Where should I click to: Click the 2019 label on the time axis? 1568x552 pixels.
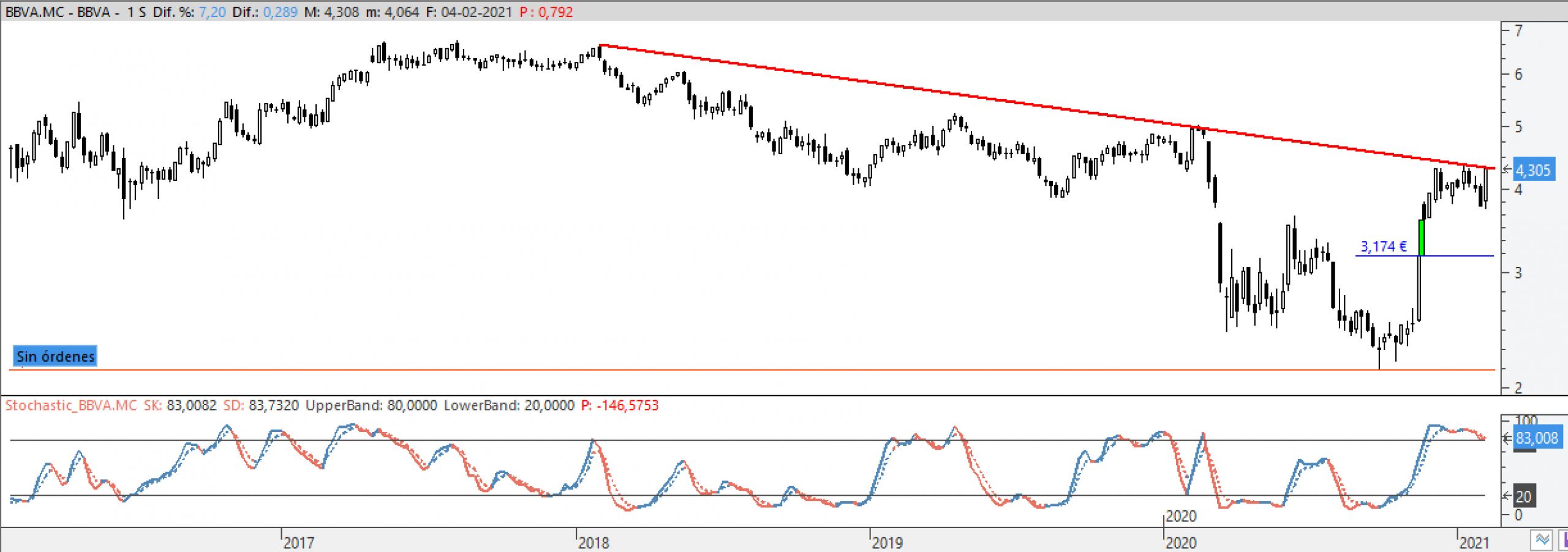tap(887, 542)
